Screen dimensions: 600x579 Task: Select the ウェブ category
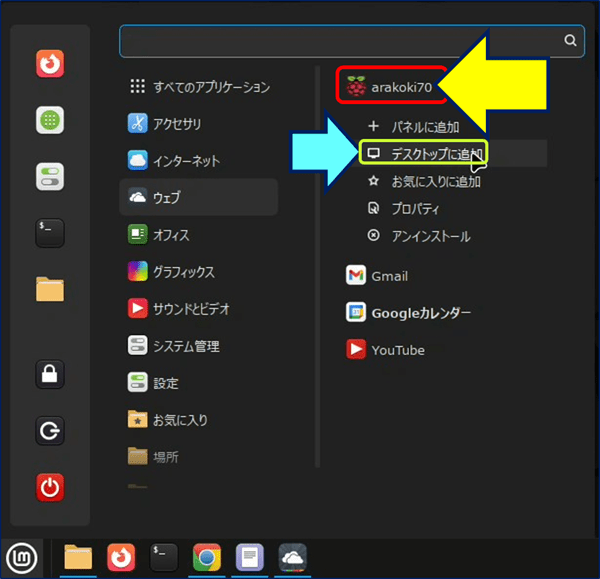click(x=199, y=197)
